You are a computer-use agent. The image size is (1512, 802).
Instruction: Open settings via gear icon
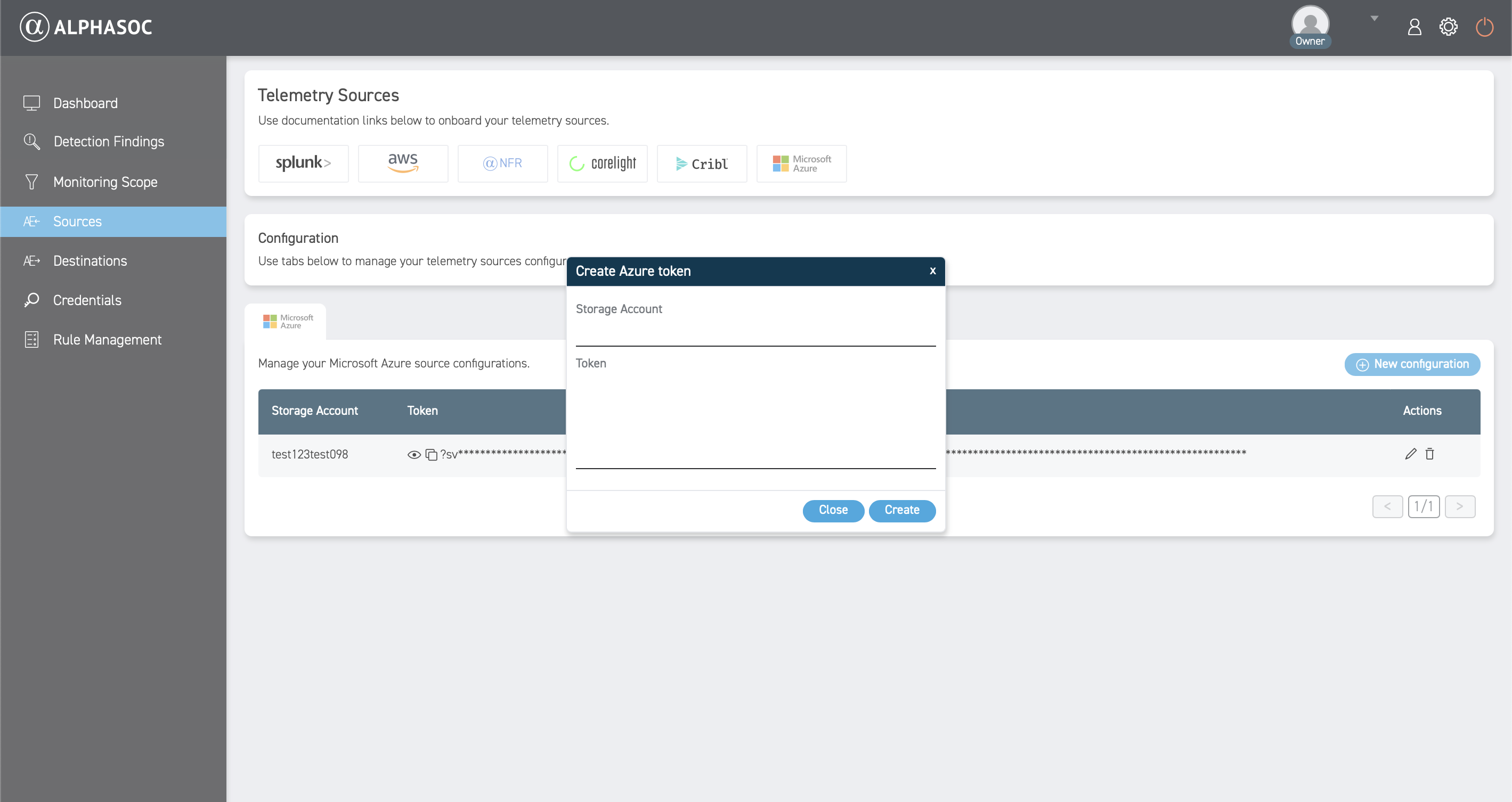1448,27
